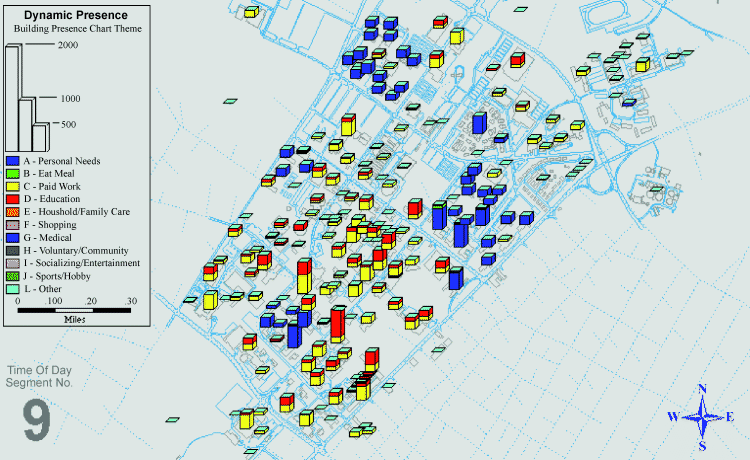
Task: Click "E - Houshold/Family Care" text
Action: click(x=77, y=212)
